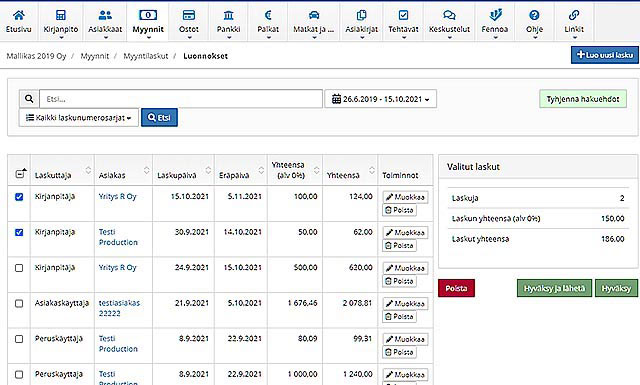
Task: Uncheck invoice dated 30.9.2021 Testi Production
Action: 19,232
